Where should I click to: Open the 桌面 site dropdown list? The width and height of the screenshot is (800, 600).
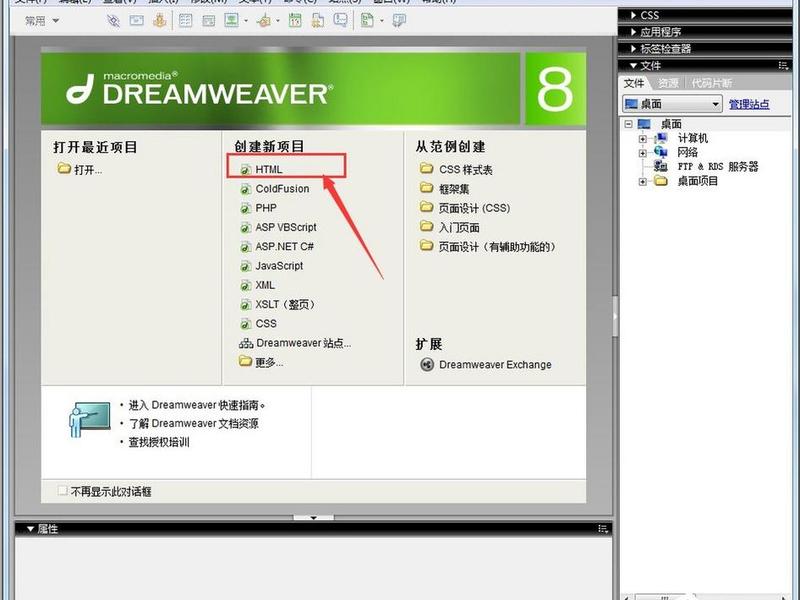[672, 104]
